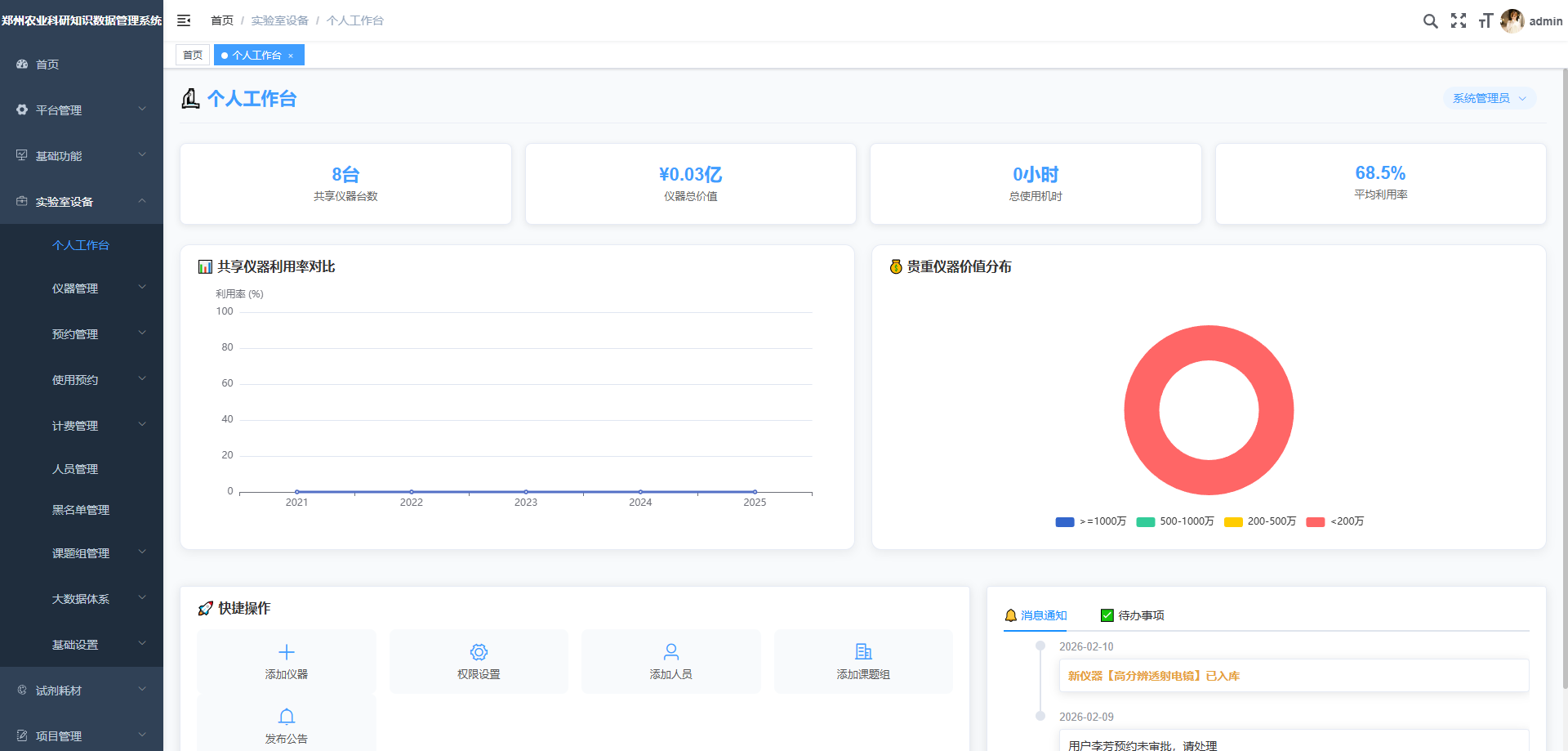Collapse the sidebar using the hamburger icon
Viewport: 1568px width, 751px height.
tap(184, 20)
